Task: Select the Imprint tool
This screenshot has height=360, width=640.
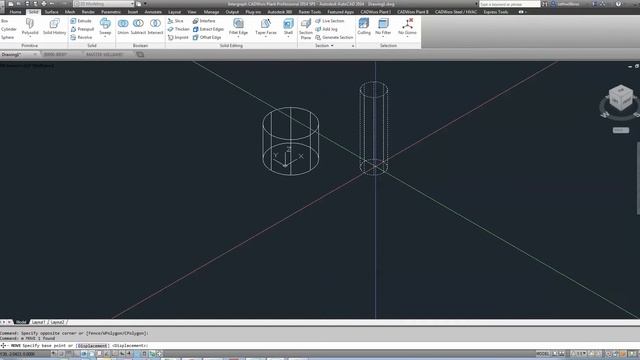Action: point(178,37)
